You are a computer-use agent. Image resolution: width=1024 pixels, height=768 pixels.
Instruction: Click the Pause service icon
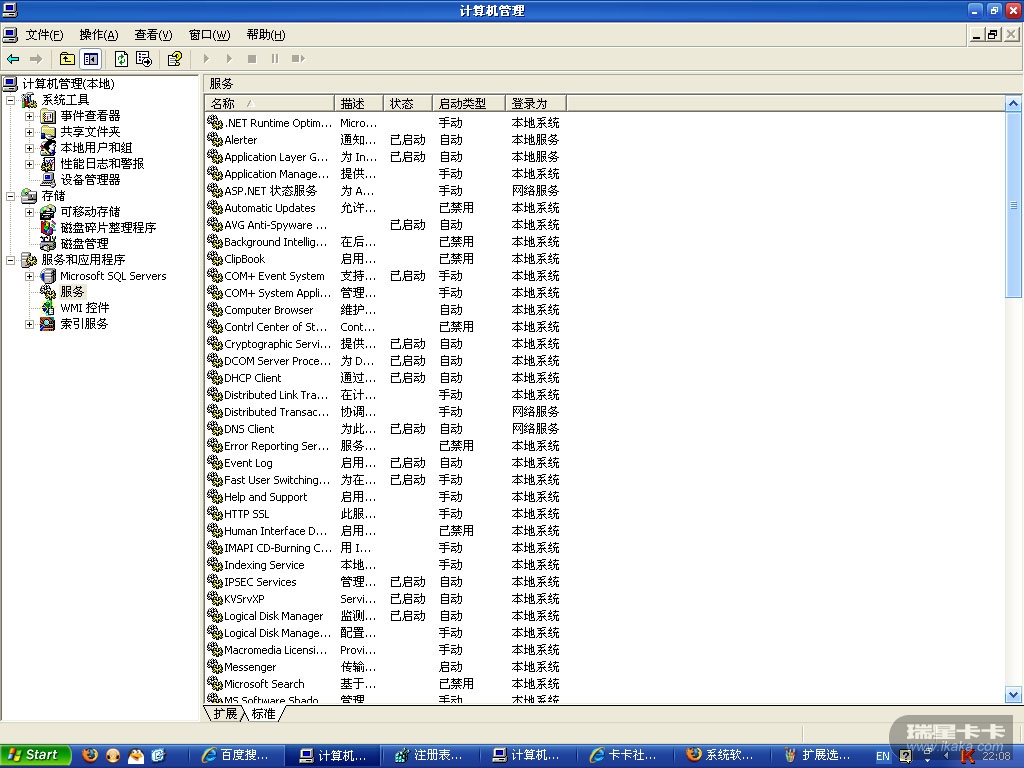coord(275,59)
